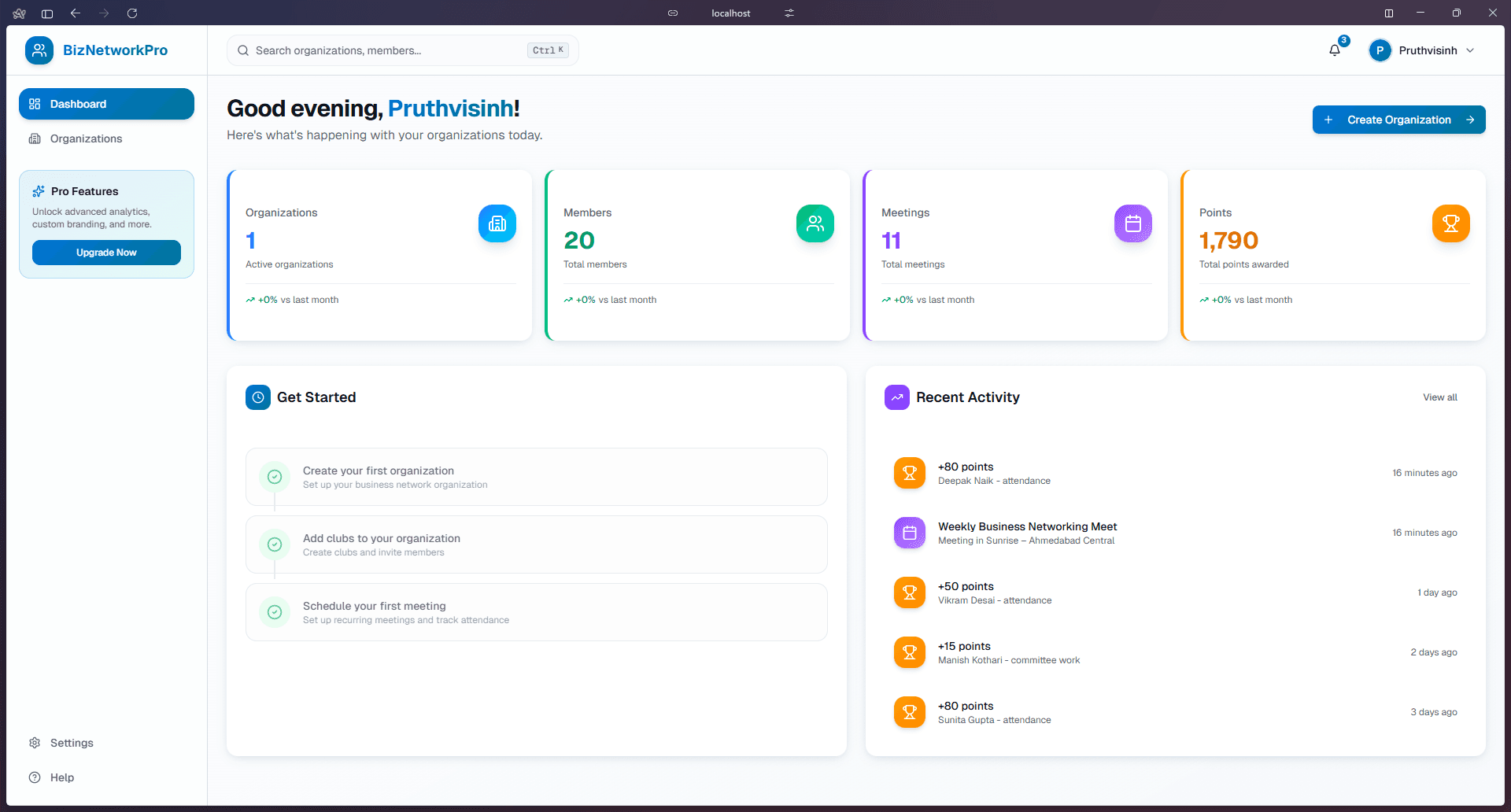
Task: Click the Get Started clock icon
Action: (x=258, y=397)
